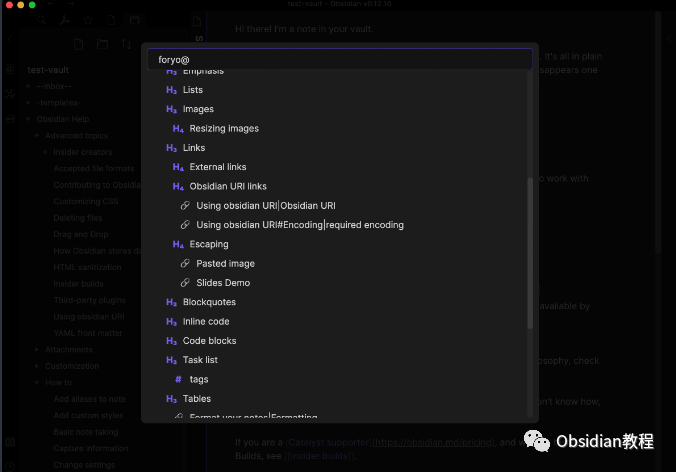The height and width of the screenshot is (472, 676).
Task: Expand the --inbox-- folder arrow
Action: tap(28, 86)
